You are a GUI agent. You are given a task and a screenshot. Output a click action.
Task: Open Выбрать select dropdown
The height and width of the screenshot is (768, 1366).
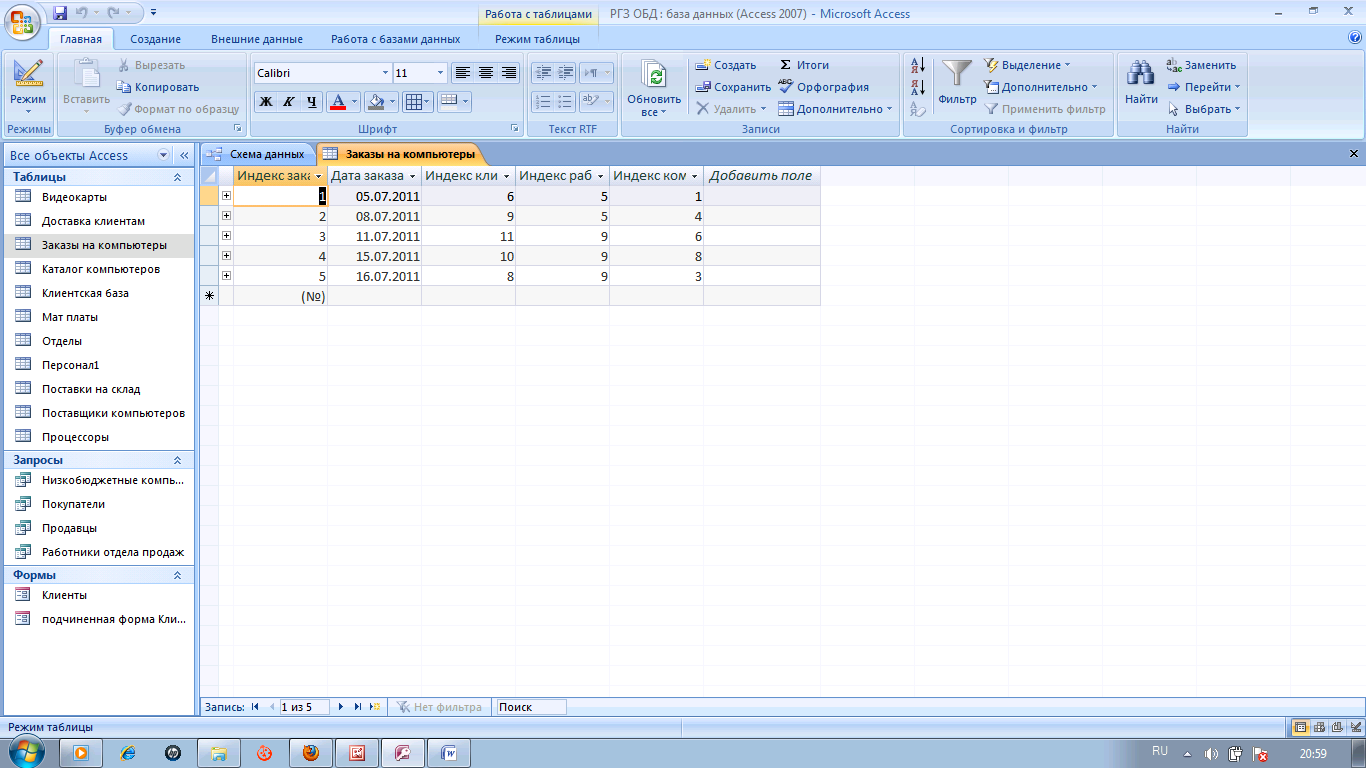(1204, 109)
